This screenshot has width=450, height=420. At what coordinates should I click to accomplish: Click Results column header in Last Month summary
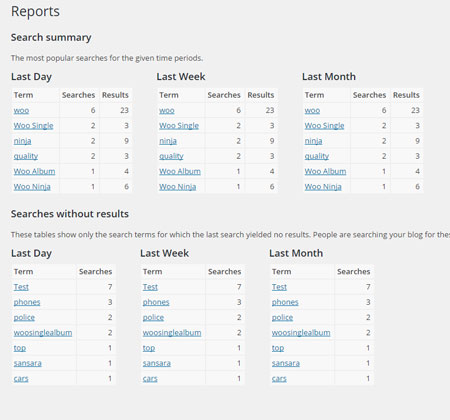click(x=406, y=95)
